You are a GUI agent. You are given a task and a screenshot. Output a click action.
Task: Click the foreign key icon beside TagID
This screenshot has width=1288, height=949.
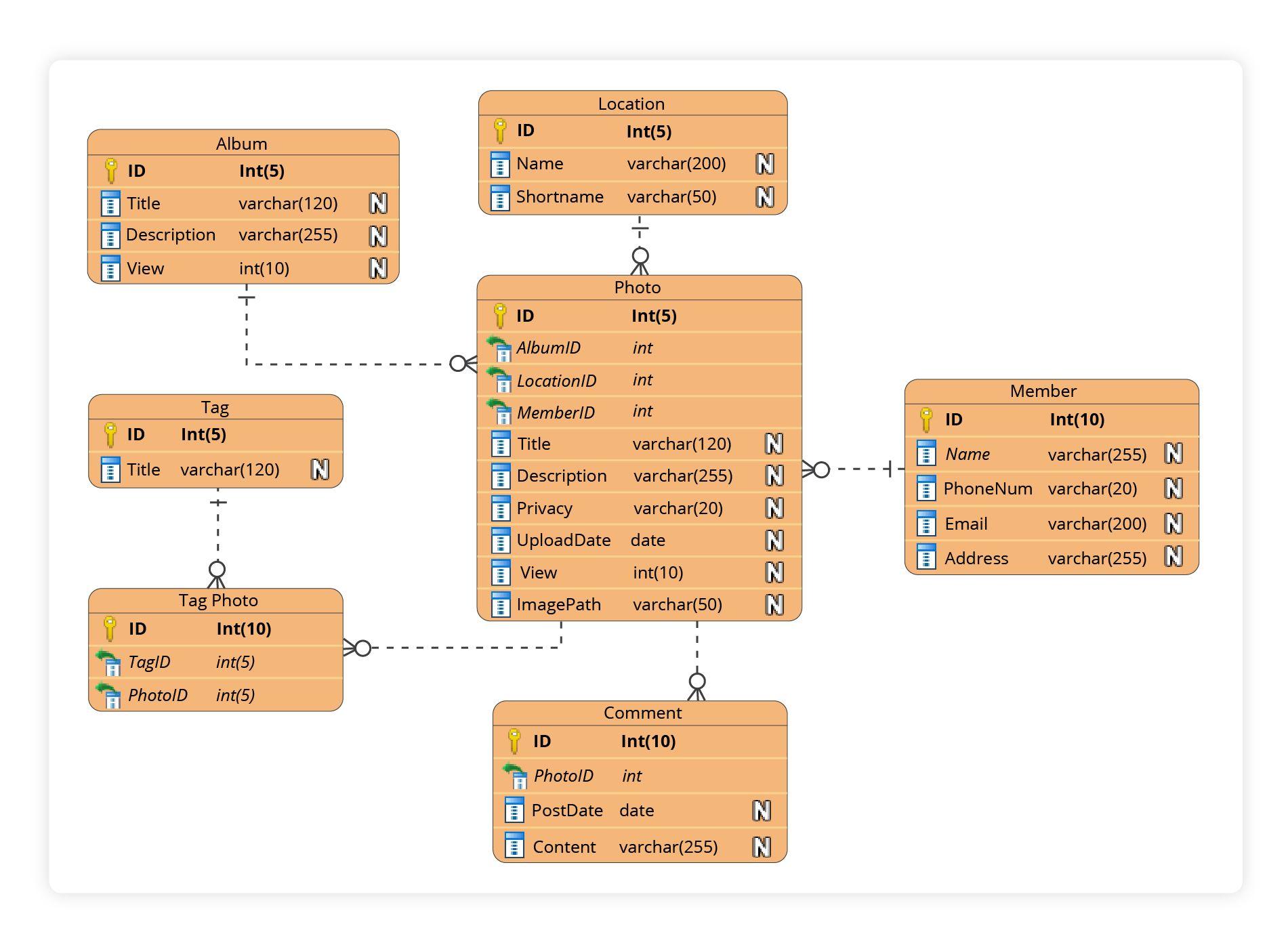click(109, 662)
